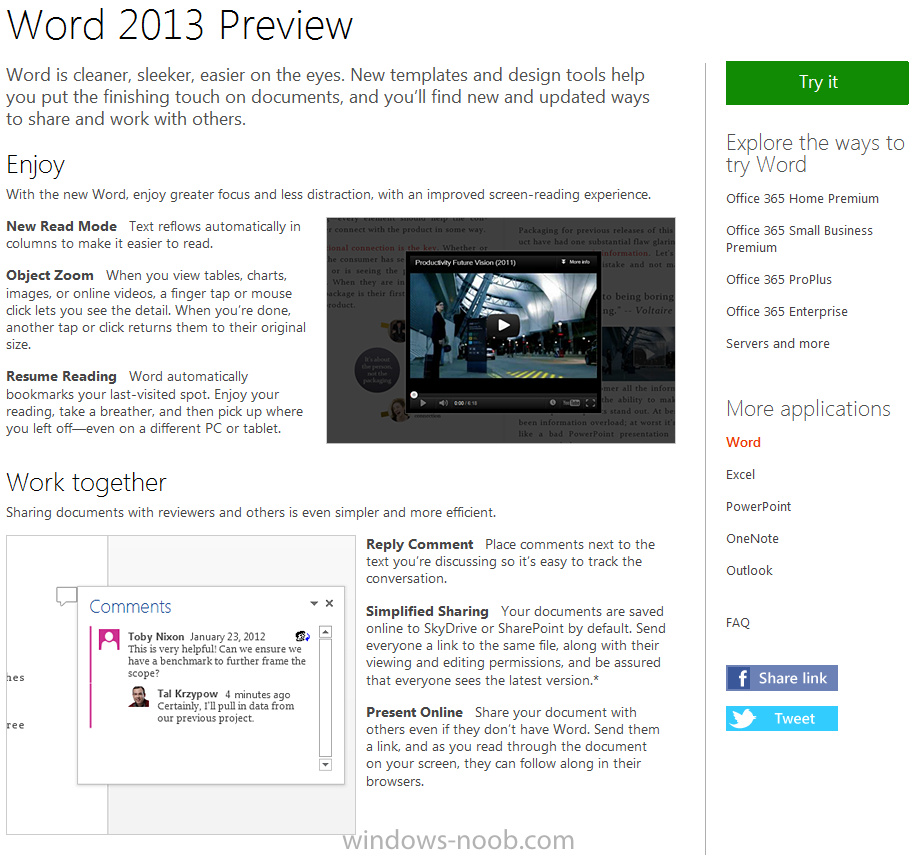The width and height of the screenshot is (916, 855).
Task: Click the reply icon on Toby Nixon's comment
Action: tap(303, 636)
